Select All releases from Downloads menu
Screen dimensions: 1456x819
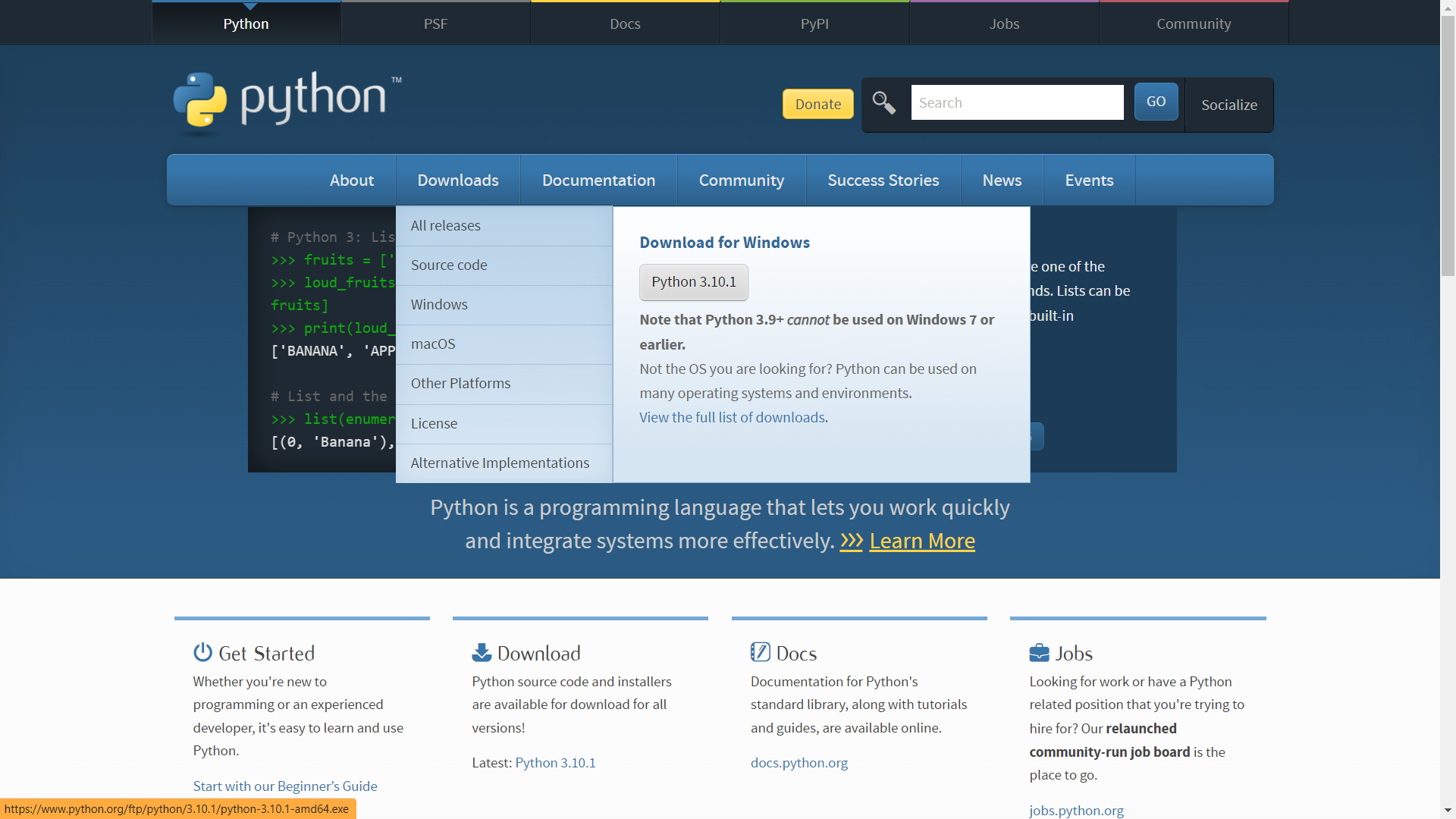coord(445,226)
